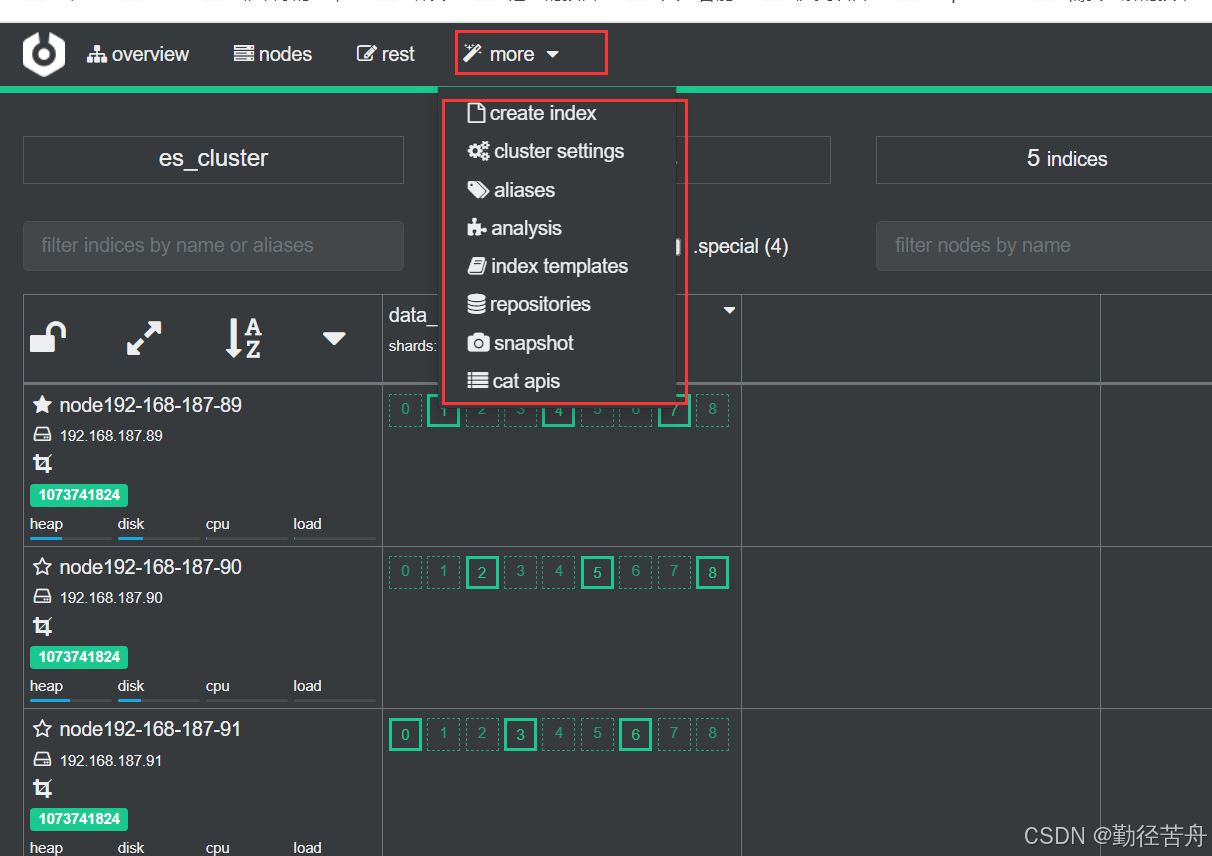Focus the filter nodes by name field
Image resolution: width=1212 pixels, height=856 pixels.
1044,246
